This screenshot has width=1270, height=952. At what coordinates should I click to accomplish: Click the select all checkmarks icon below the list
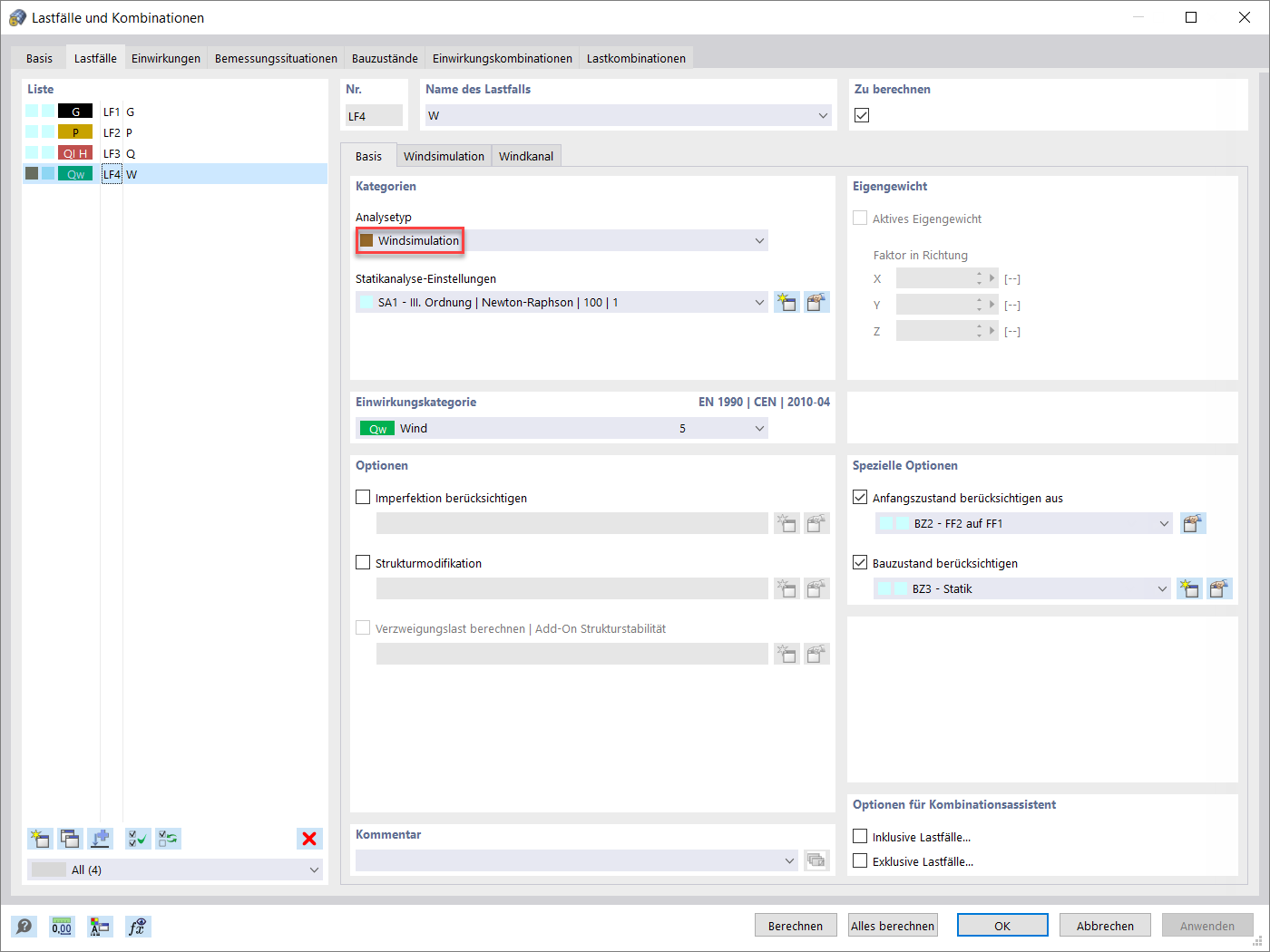(138, 839)
